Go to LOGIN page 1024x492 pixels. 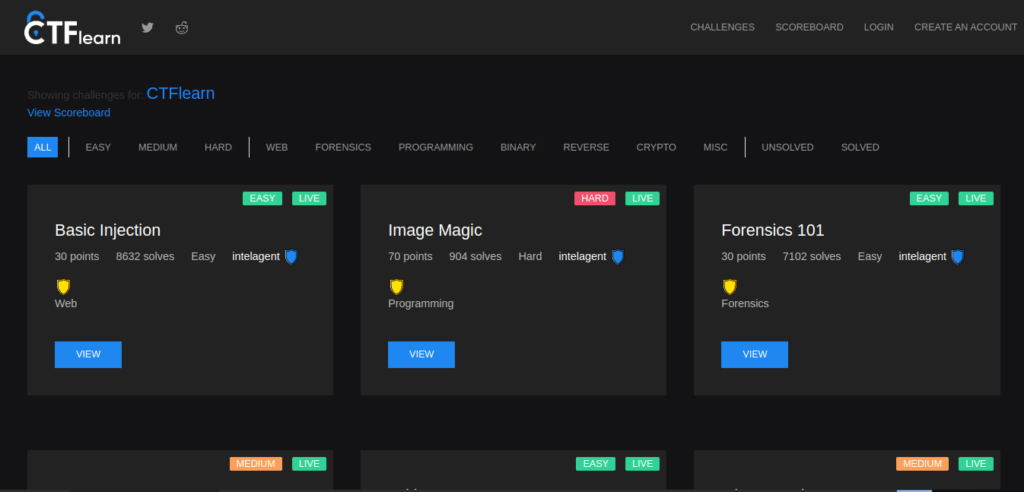pyautogui.click(x=878, y=27)
